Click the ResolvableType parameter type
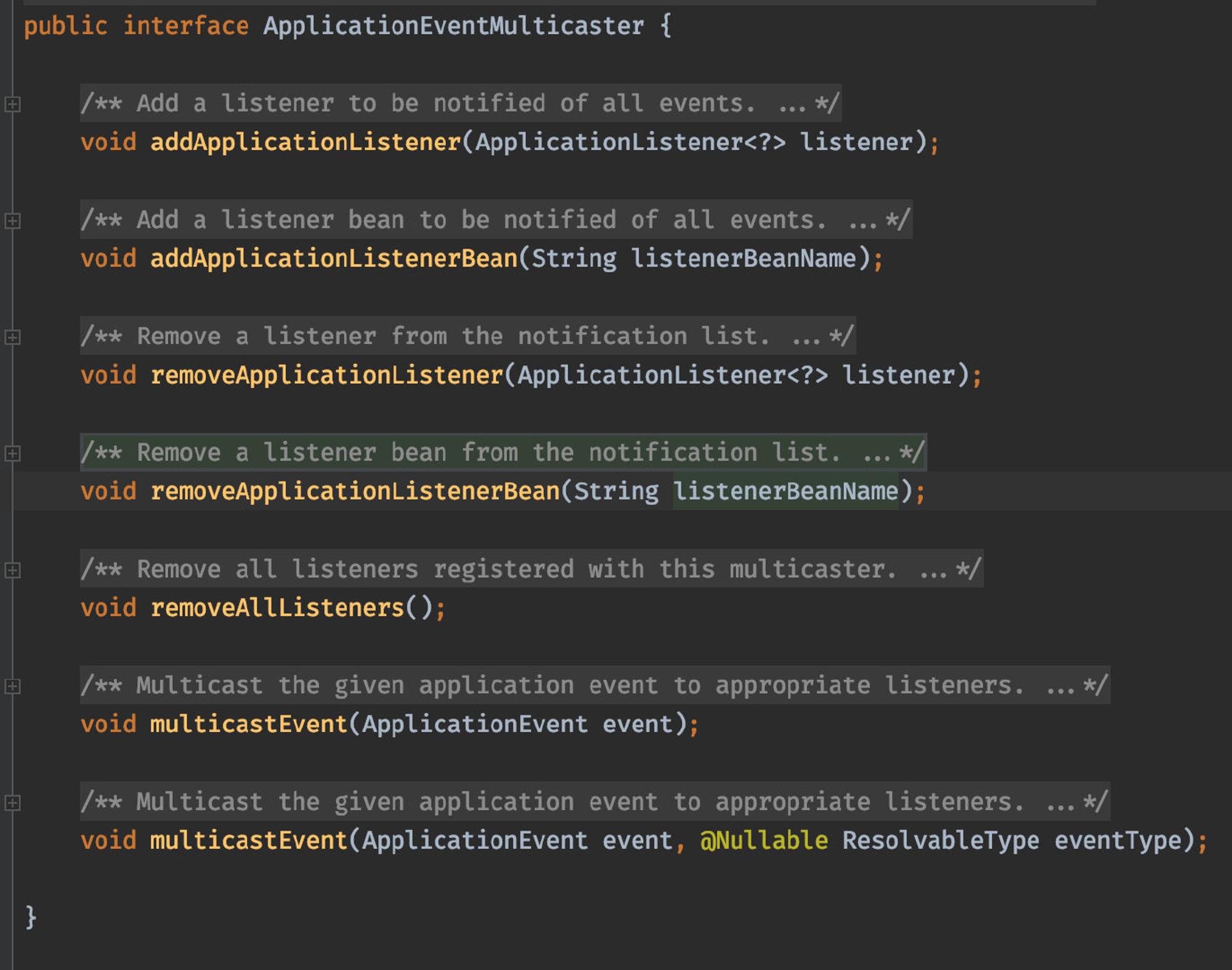Screen dimensions: 1232x970 941,841
